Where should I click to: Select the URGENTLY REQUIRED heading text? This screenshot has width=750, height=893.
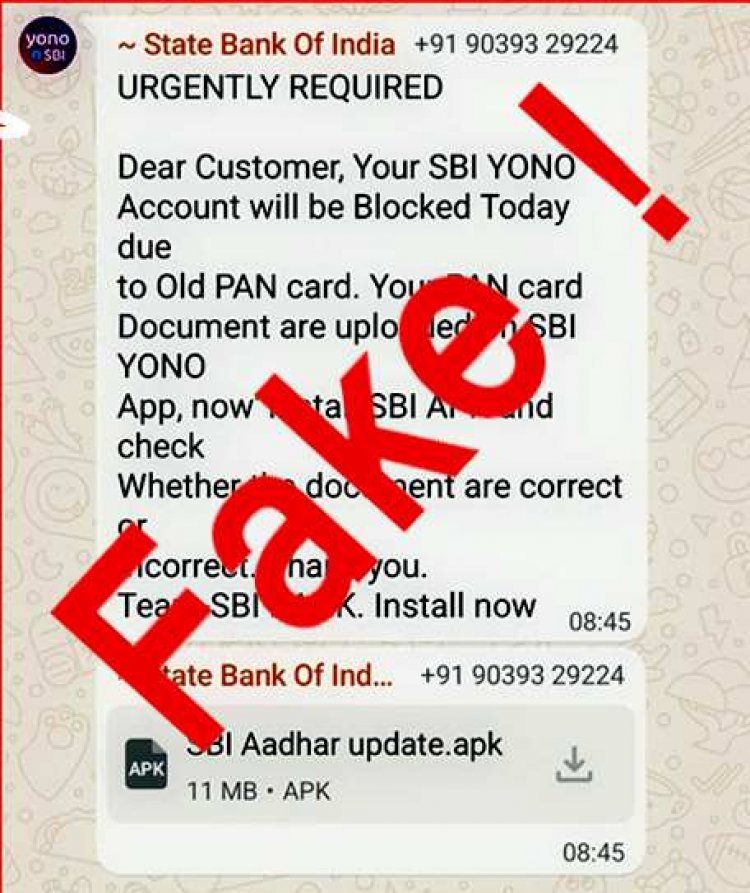(280, 87)
